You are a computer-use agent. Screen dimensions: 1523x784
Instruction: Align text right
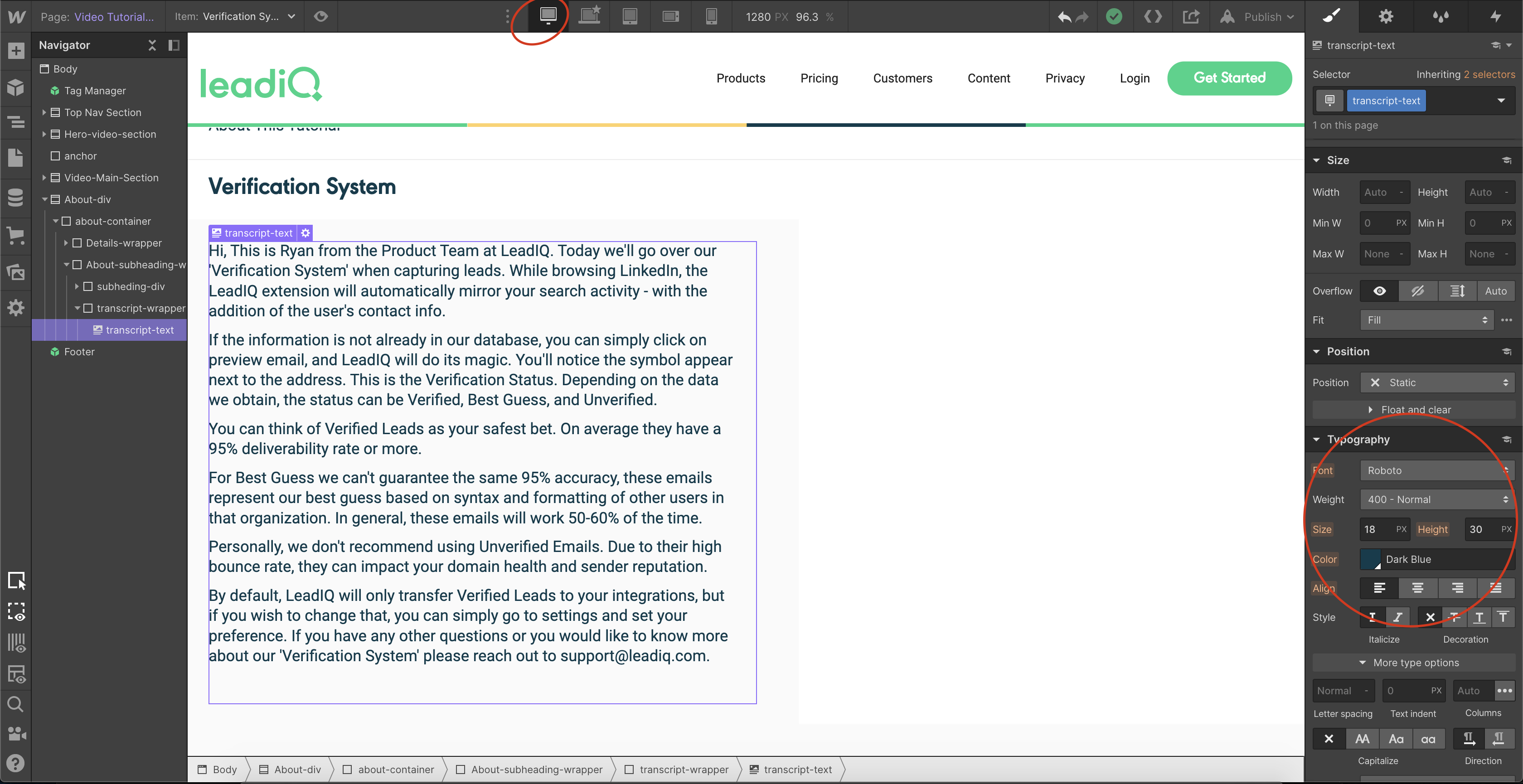(x=1457, y=588)
